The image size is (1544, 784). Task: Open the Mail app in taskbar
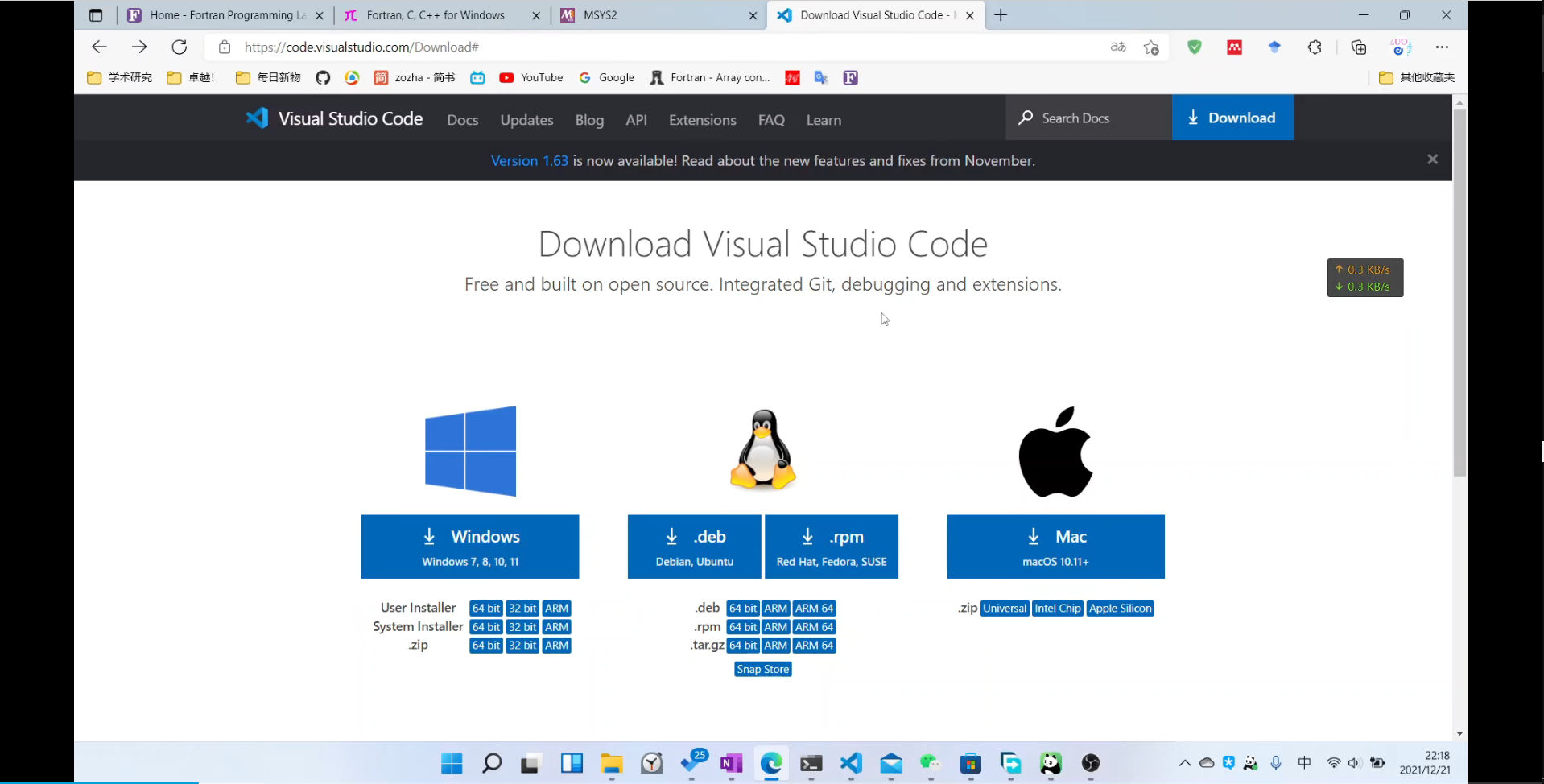[891, 762]
